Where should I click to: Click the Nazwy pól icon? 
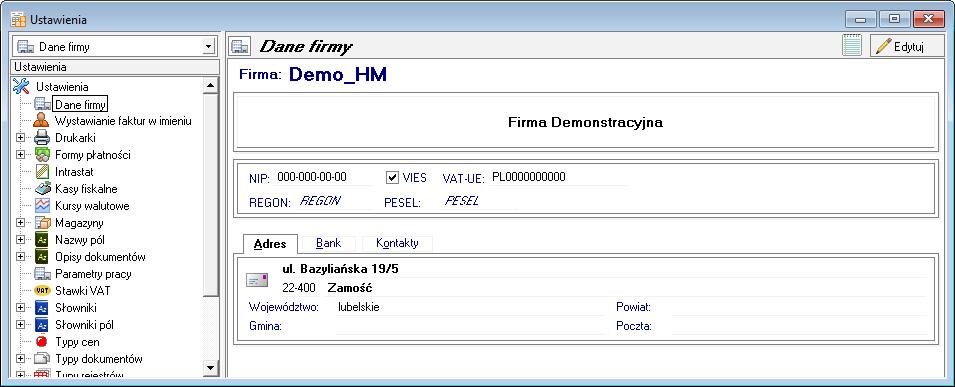[42, 240]
